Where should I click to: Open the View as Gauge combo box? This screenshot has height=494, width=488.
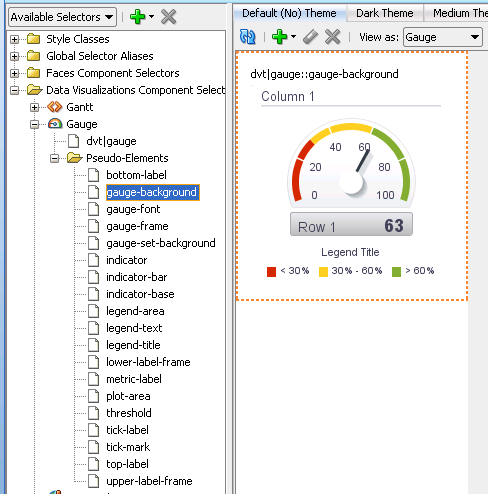[x=443, y=37]
